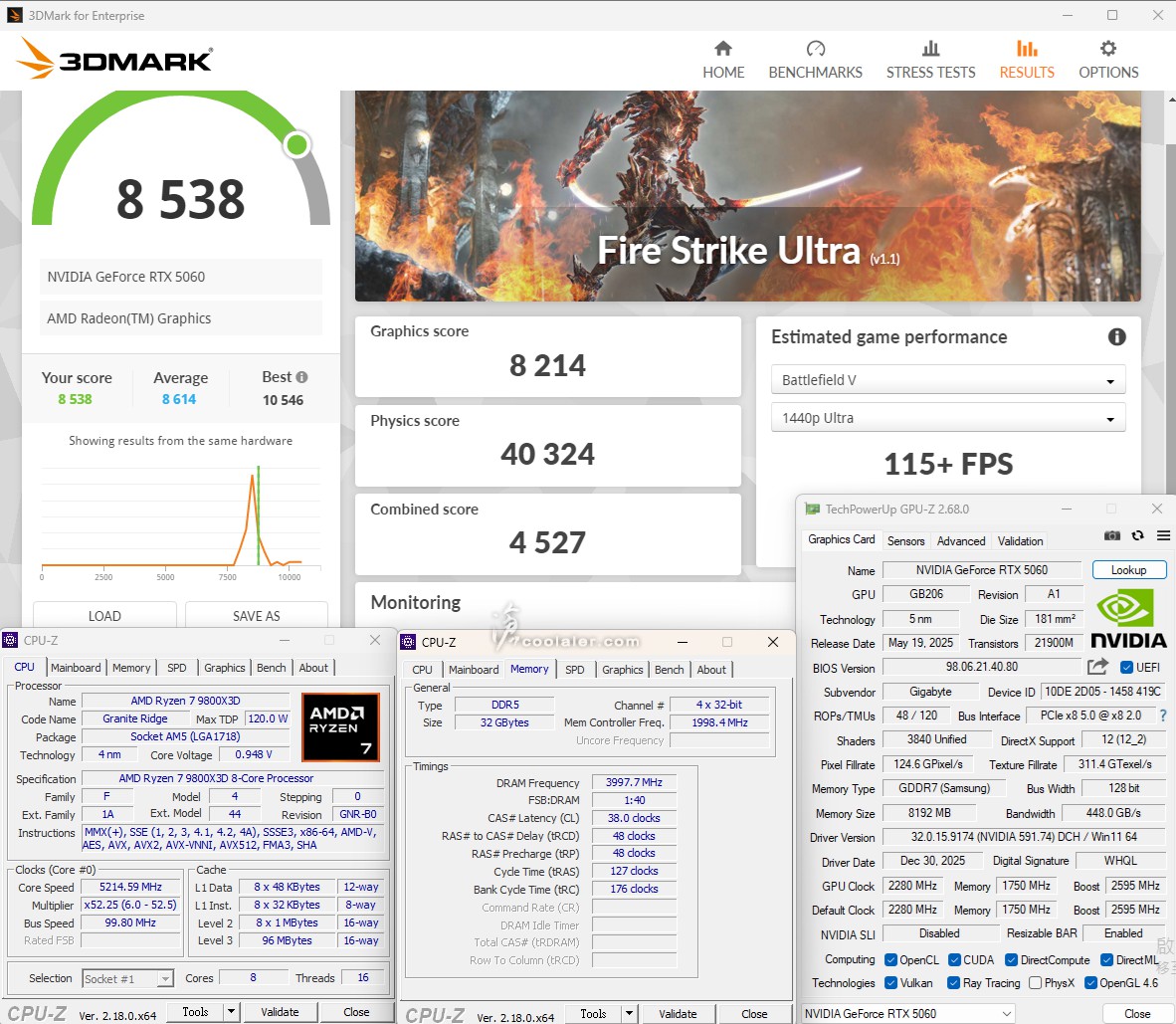This screenshot has height=1024, width=1176.
Task: Click the score gauge indicator knob
Action: coord(296,145)
